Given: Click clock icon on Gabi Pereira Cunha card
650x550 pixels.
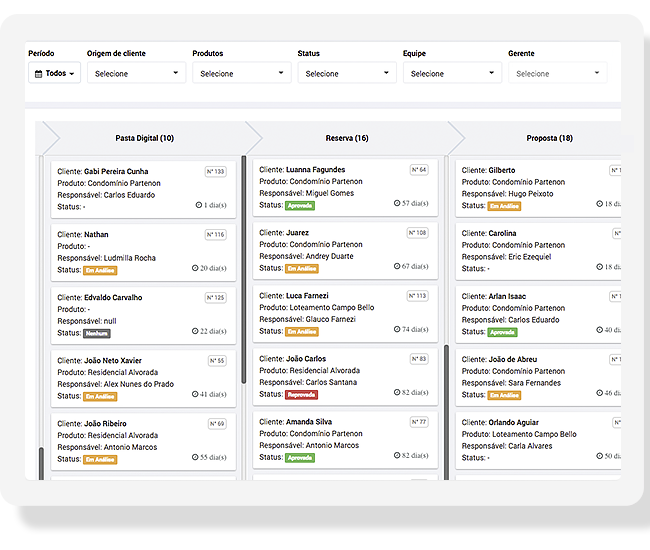Looking at the screenshot, I should pyautogui.click(x=199, y=206).
